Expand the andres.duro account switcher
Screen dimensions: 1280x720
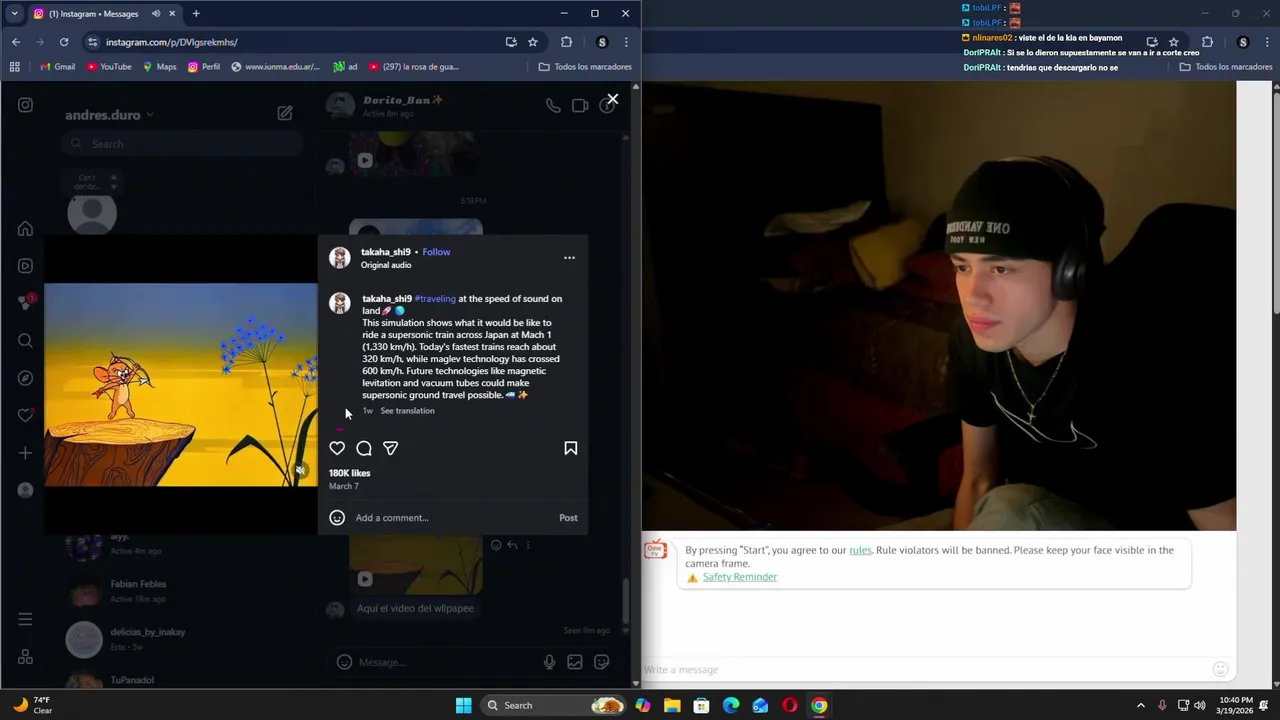click(x=109, y=115)
